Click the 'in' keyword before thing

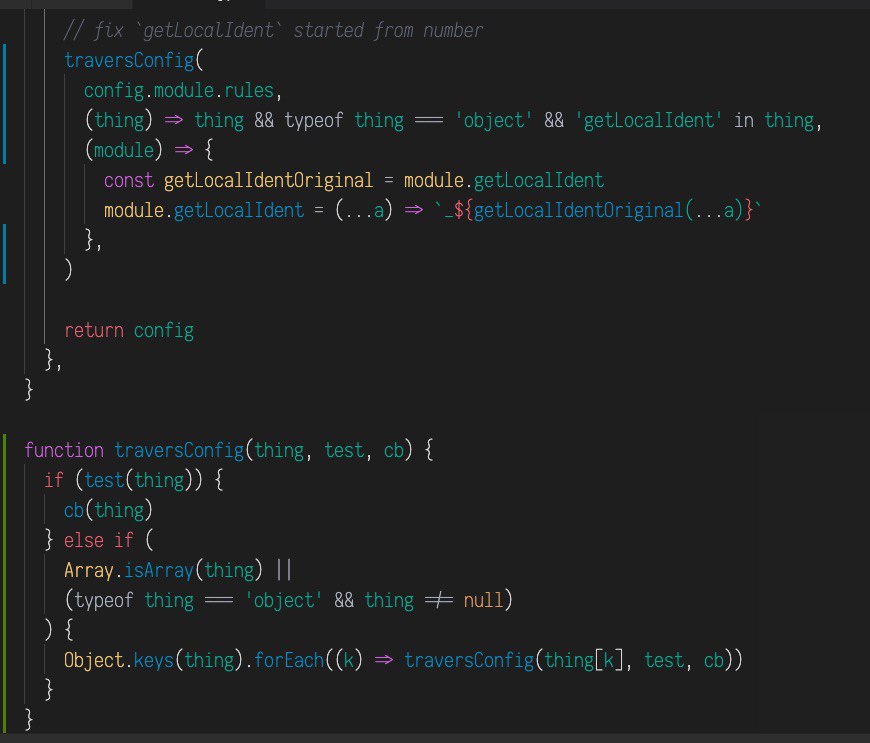(x=743, y=120)
